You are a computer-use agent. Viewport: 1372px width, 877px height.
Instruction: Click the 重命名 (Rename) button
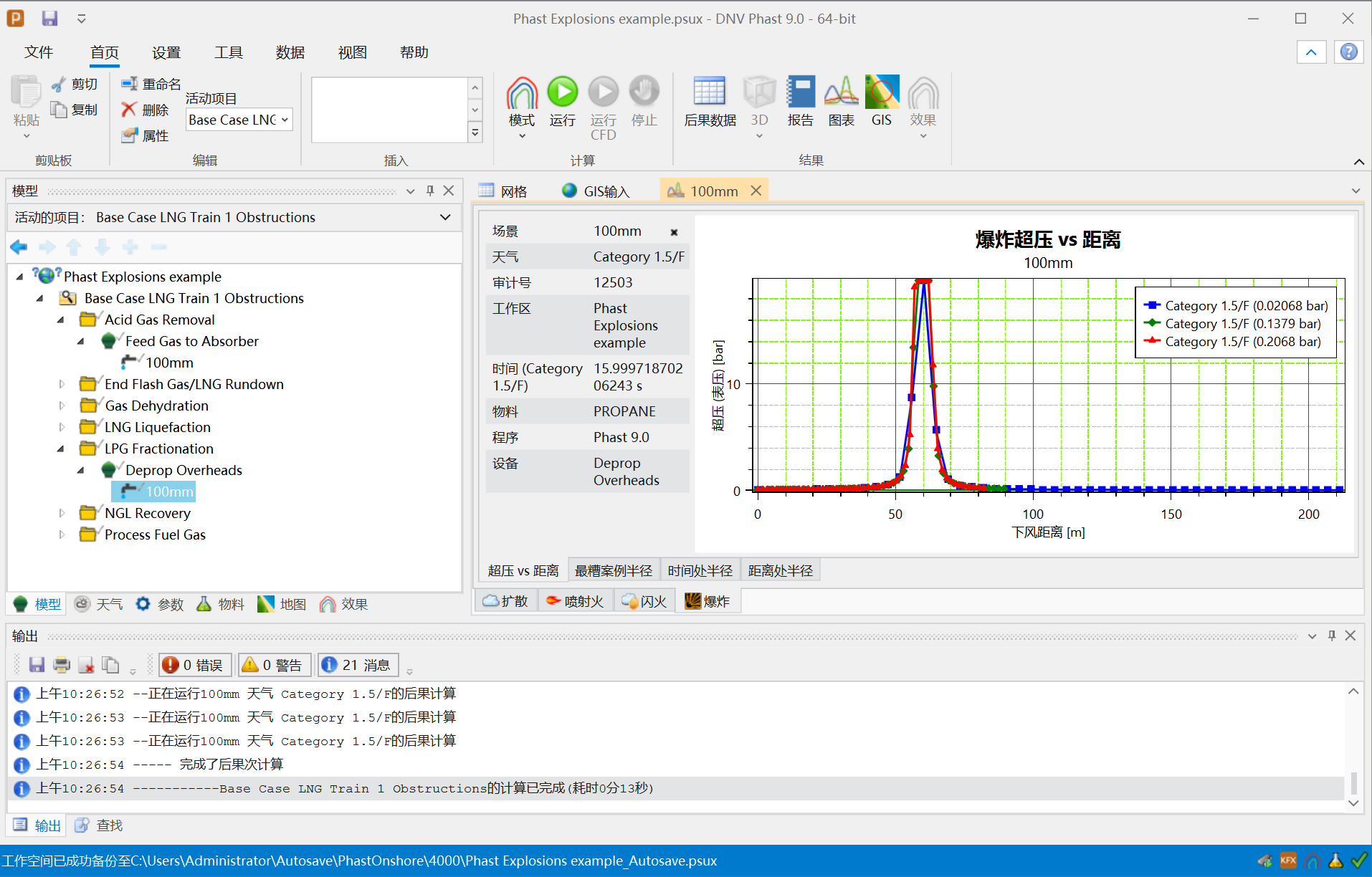click(x=151, y=84)
